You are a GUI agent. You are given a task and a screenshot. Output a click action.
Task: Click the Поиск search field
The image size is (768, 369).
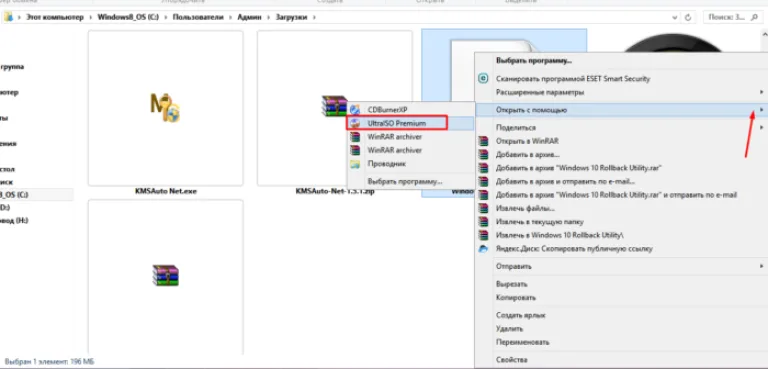(x=733, y=17)
